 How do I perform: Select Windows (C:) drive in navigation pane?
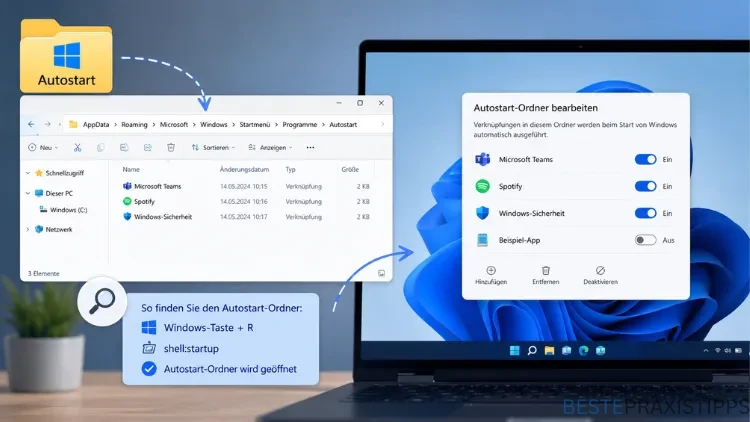pyautogui.click(x=63, y=210)
